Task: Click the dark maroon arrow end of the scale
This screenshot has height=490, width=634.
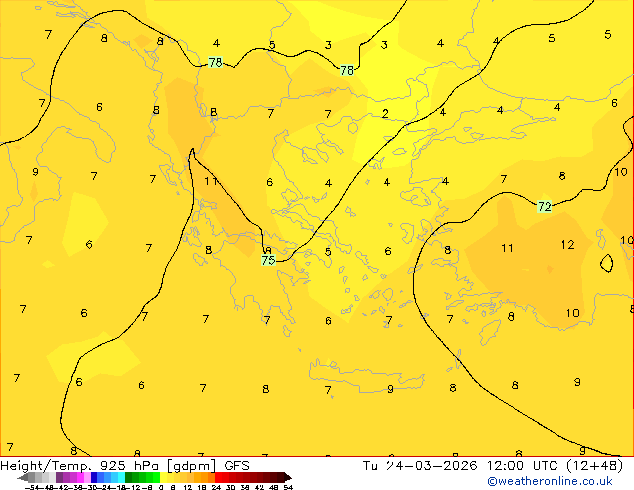Action: point(287,478)
